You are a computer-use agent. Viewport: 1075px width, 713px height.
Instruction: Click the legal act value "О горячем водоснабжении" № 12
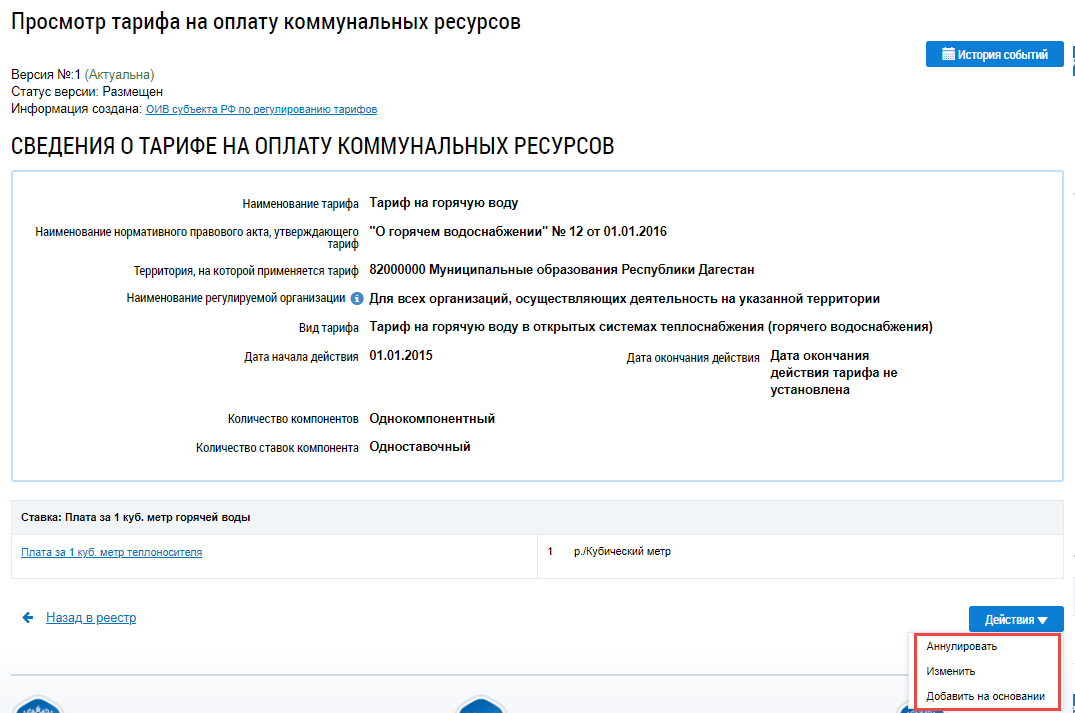[x=517, y=232]
